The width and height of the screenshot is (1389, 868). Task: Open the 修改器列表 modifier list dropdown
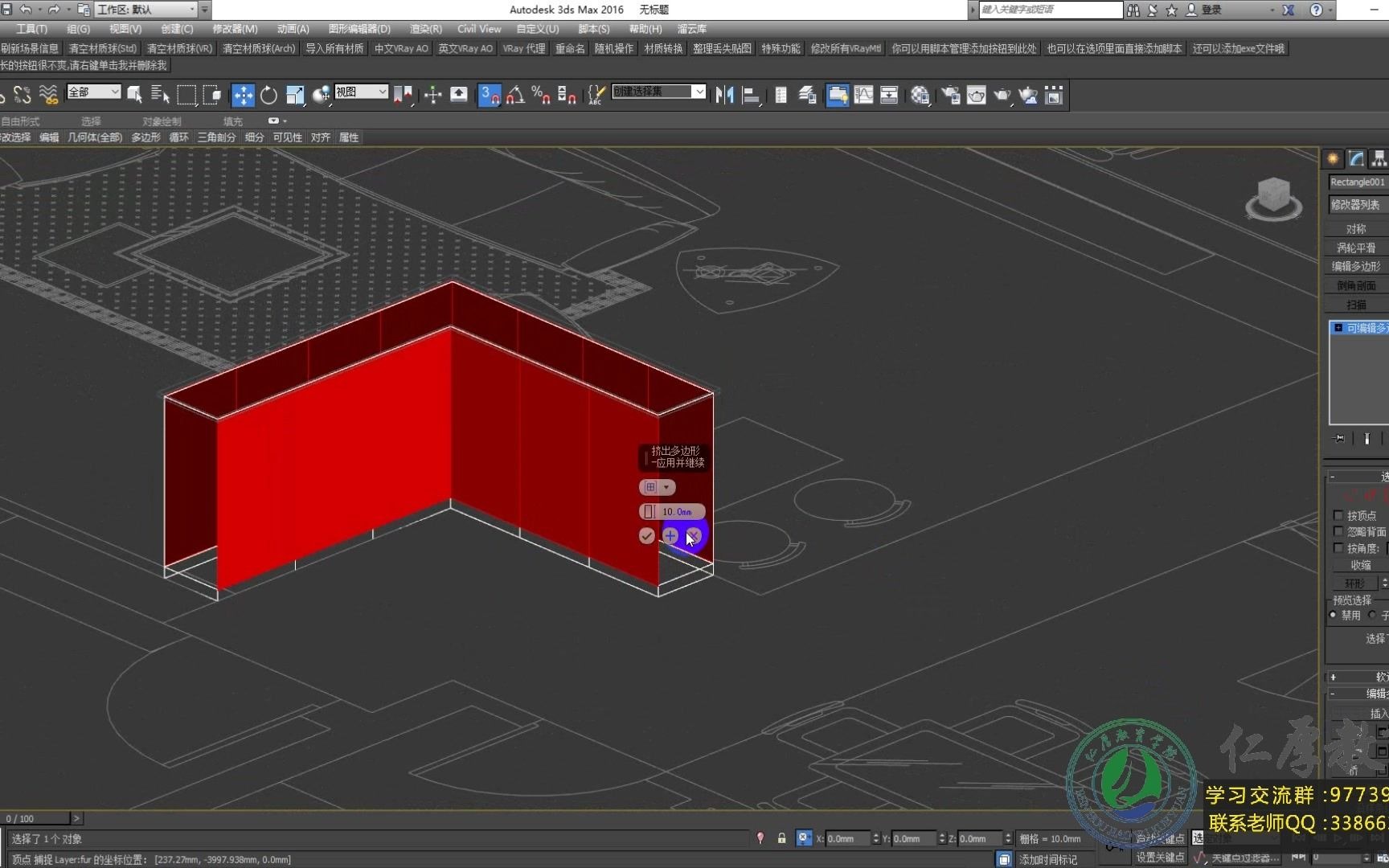1358,205
